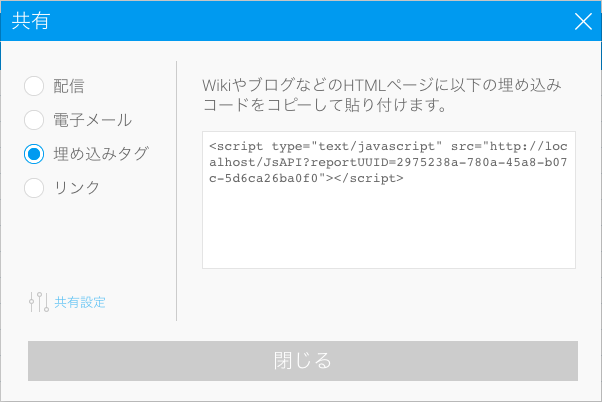The height and width of the screenshot is (402, 602).
Task: Click the sliders icon beside 共有設定
Action: (x=39, y=302)
